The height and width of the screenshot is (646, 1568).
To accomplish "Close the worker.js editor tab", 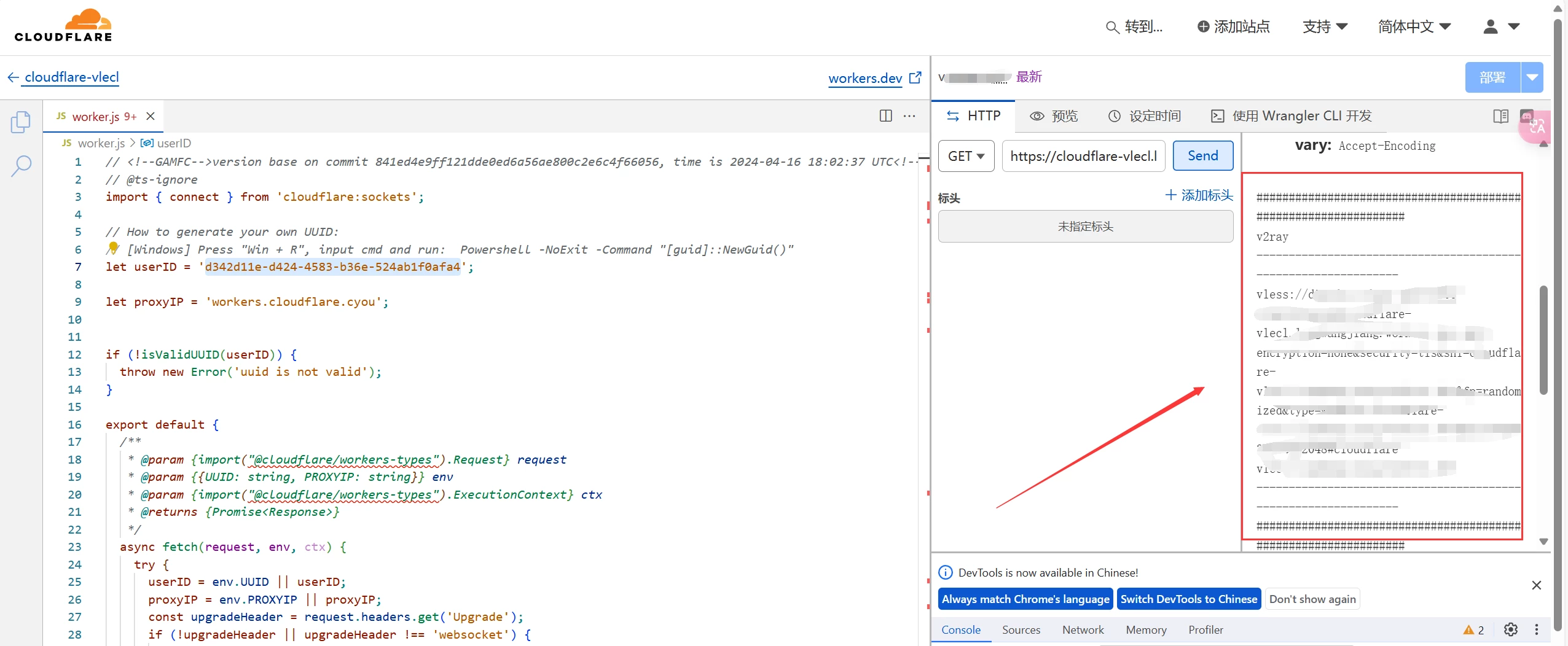I will pos(151,116).
